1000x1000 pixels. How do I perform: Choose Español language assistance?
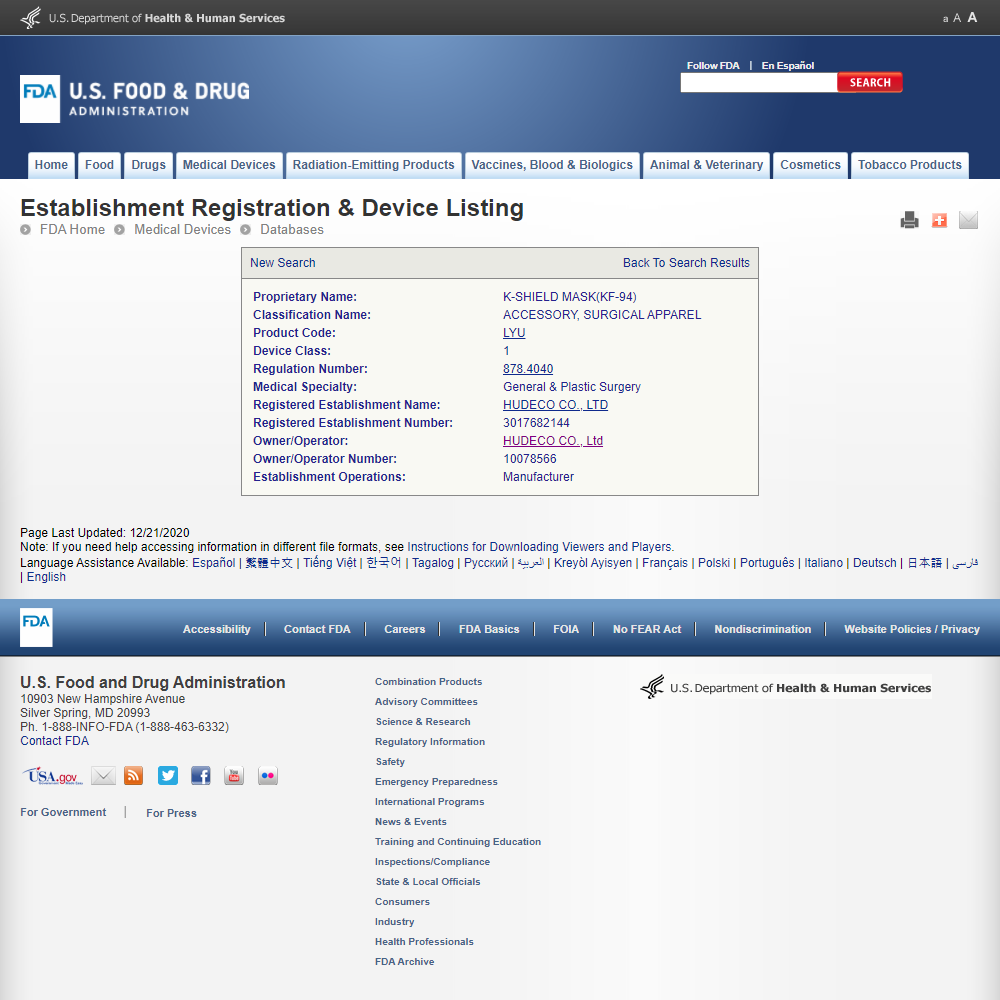[214, 562]
